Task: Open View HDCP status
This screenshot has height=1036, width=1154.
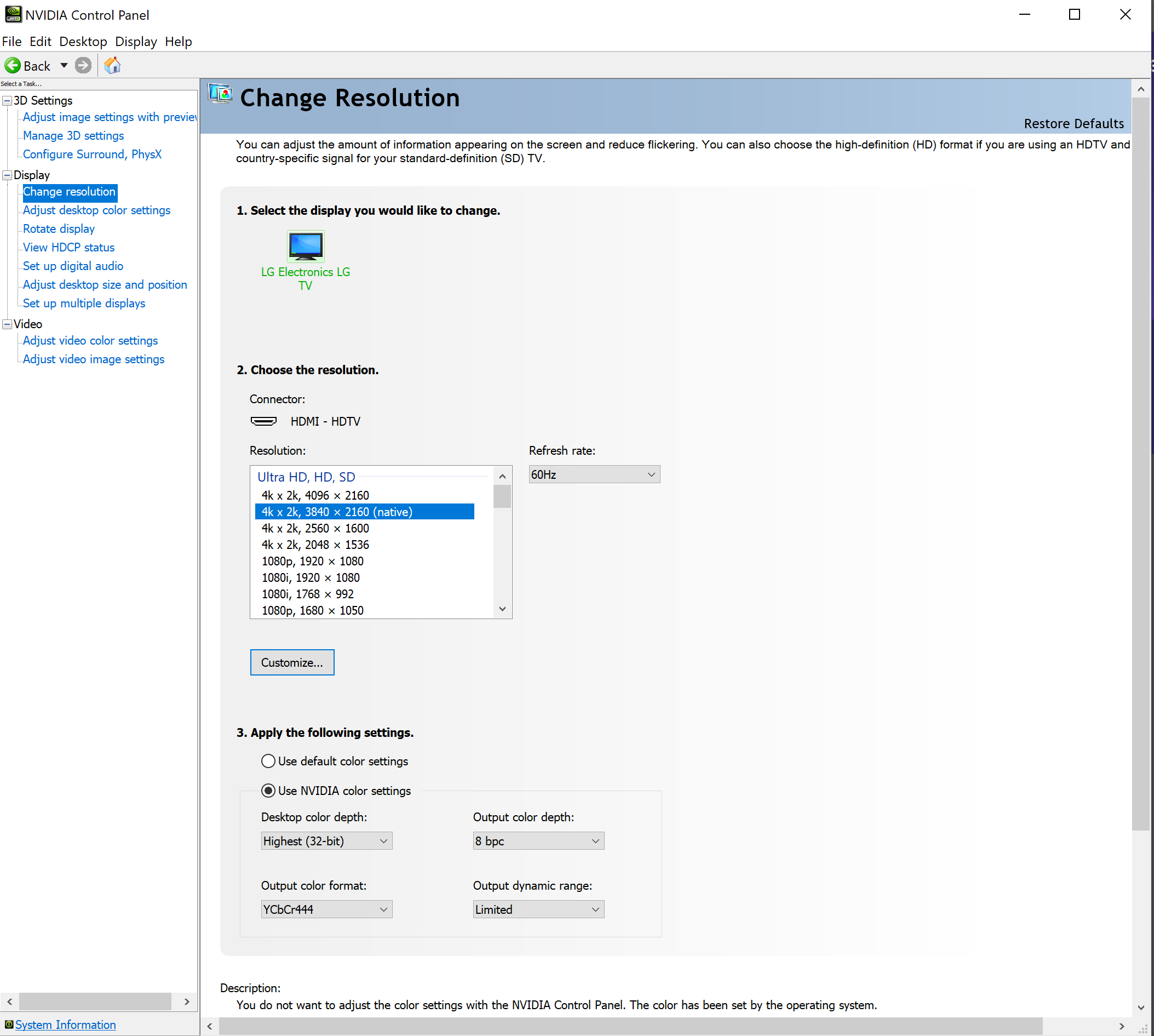Action: [69, 248]
